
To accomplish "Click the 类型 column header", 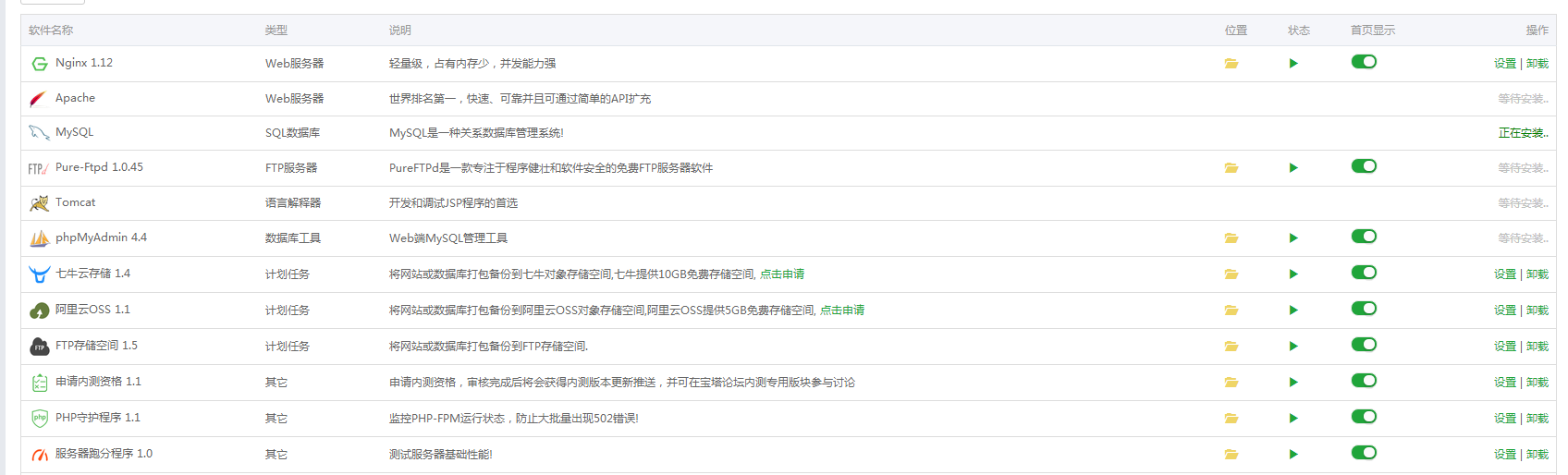I will coord(276,30).
